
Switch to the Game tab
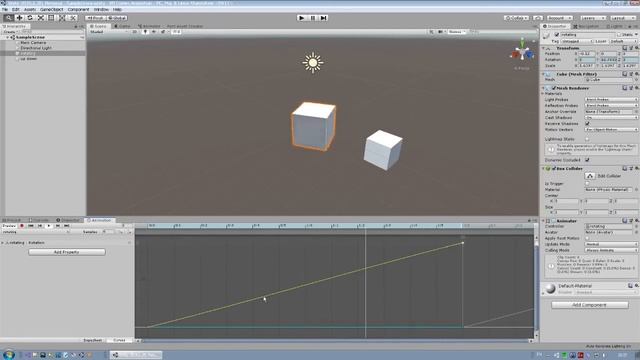tap(122, 26)
